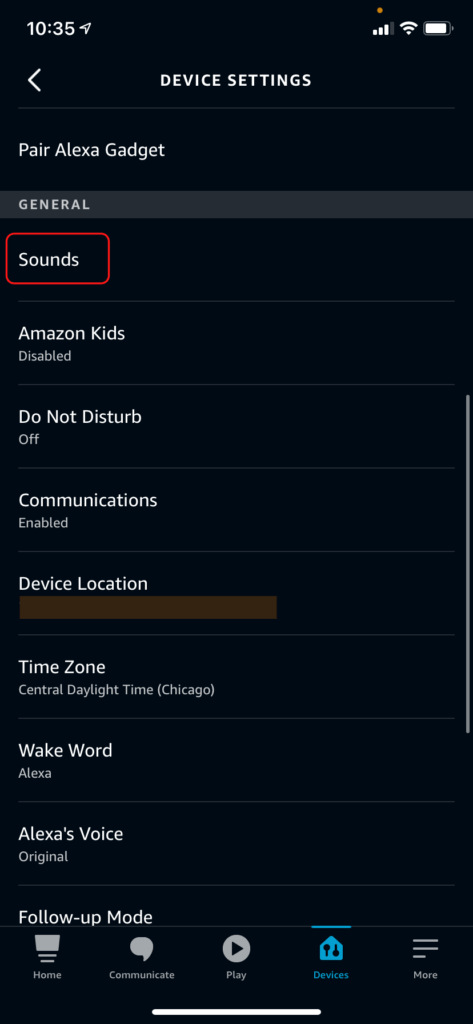This screenshot has width=473, height=1024.
Task: Tap the Play icon in bottom bar
Action: pos(236,948)
